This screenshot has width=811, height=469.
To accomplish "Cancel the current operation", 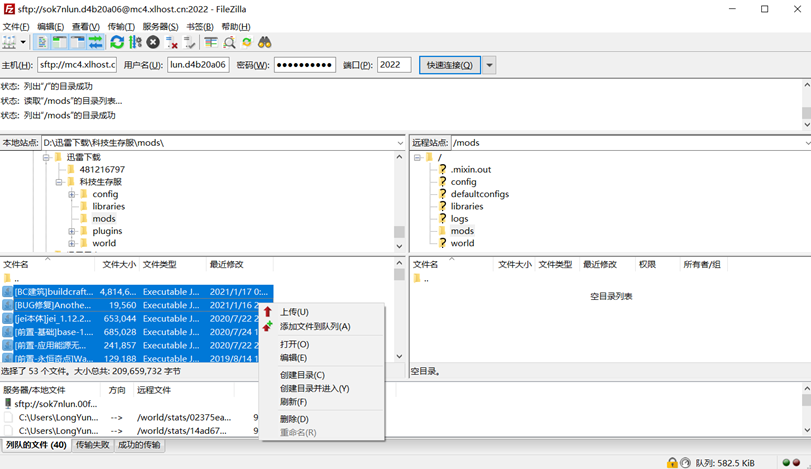I will (x=153, y=42).
